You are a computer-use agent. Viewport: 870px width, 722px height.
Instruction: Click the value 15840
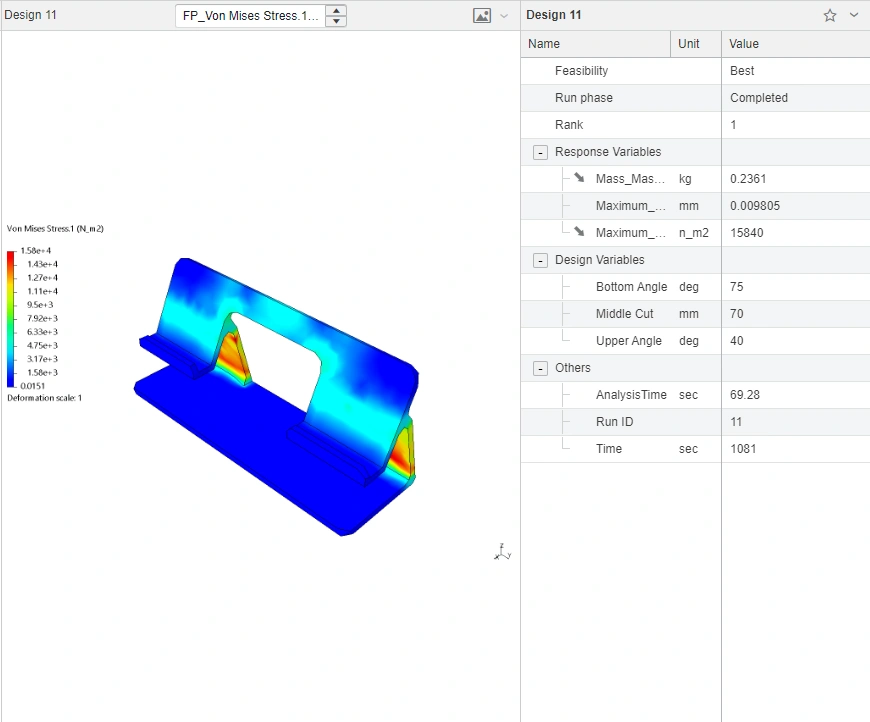pos(747,233)
